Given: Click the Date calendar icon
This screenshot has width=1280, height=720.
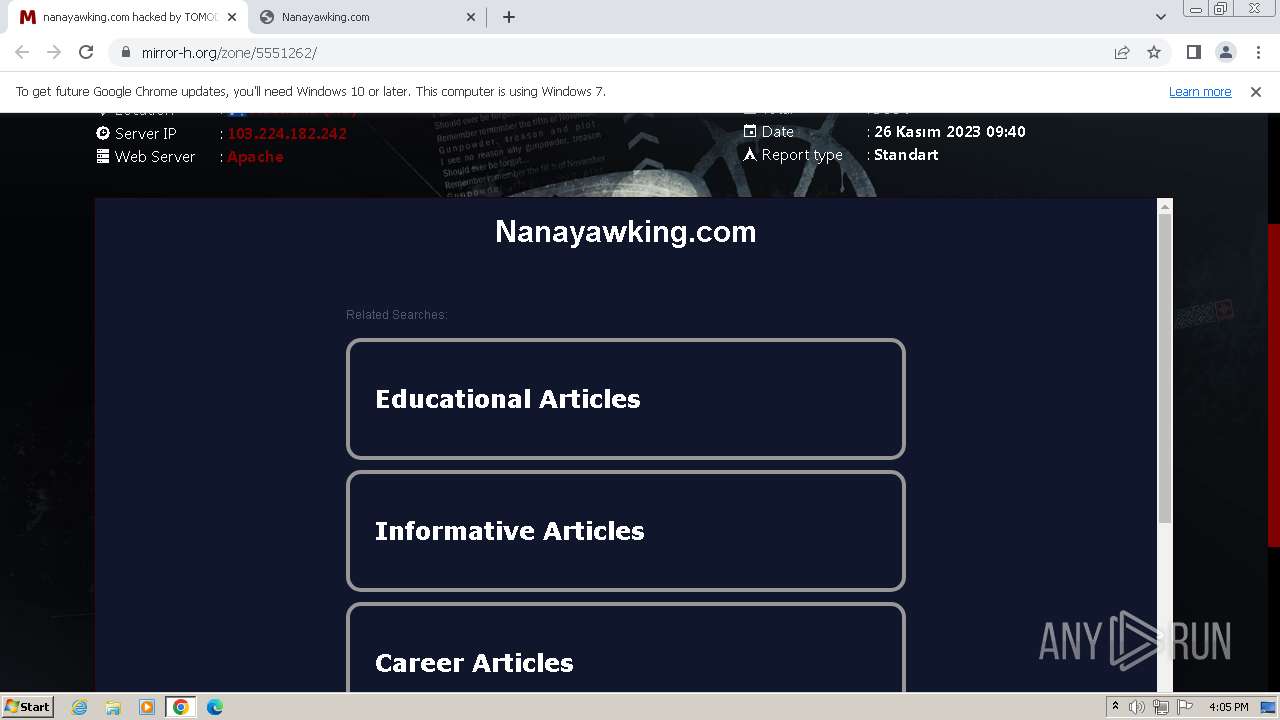Looking at the screenshot, I should coord(750,131).
